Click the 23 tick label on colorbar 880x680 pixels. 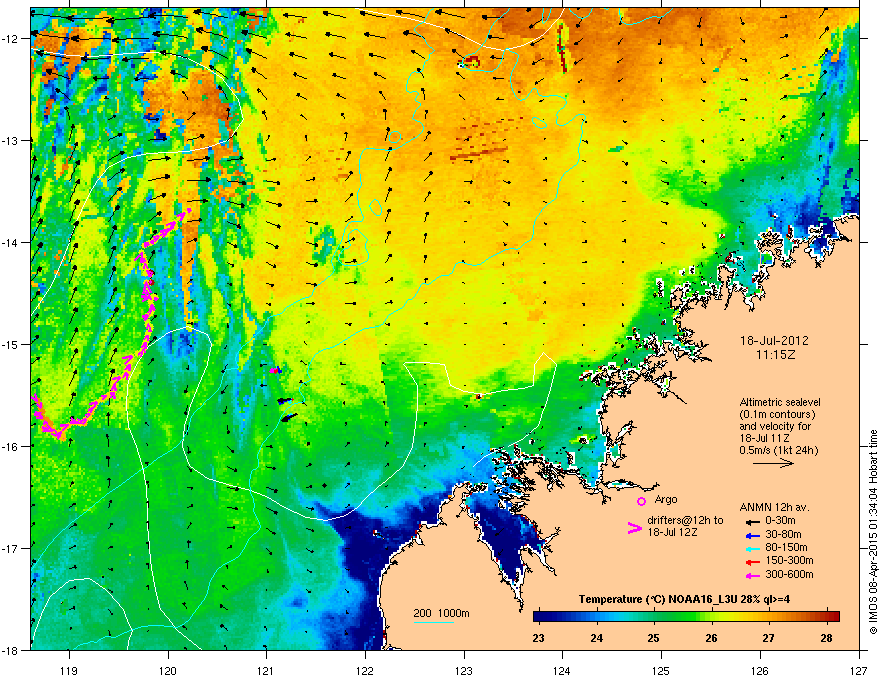(x=538, y=638)
